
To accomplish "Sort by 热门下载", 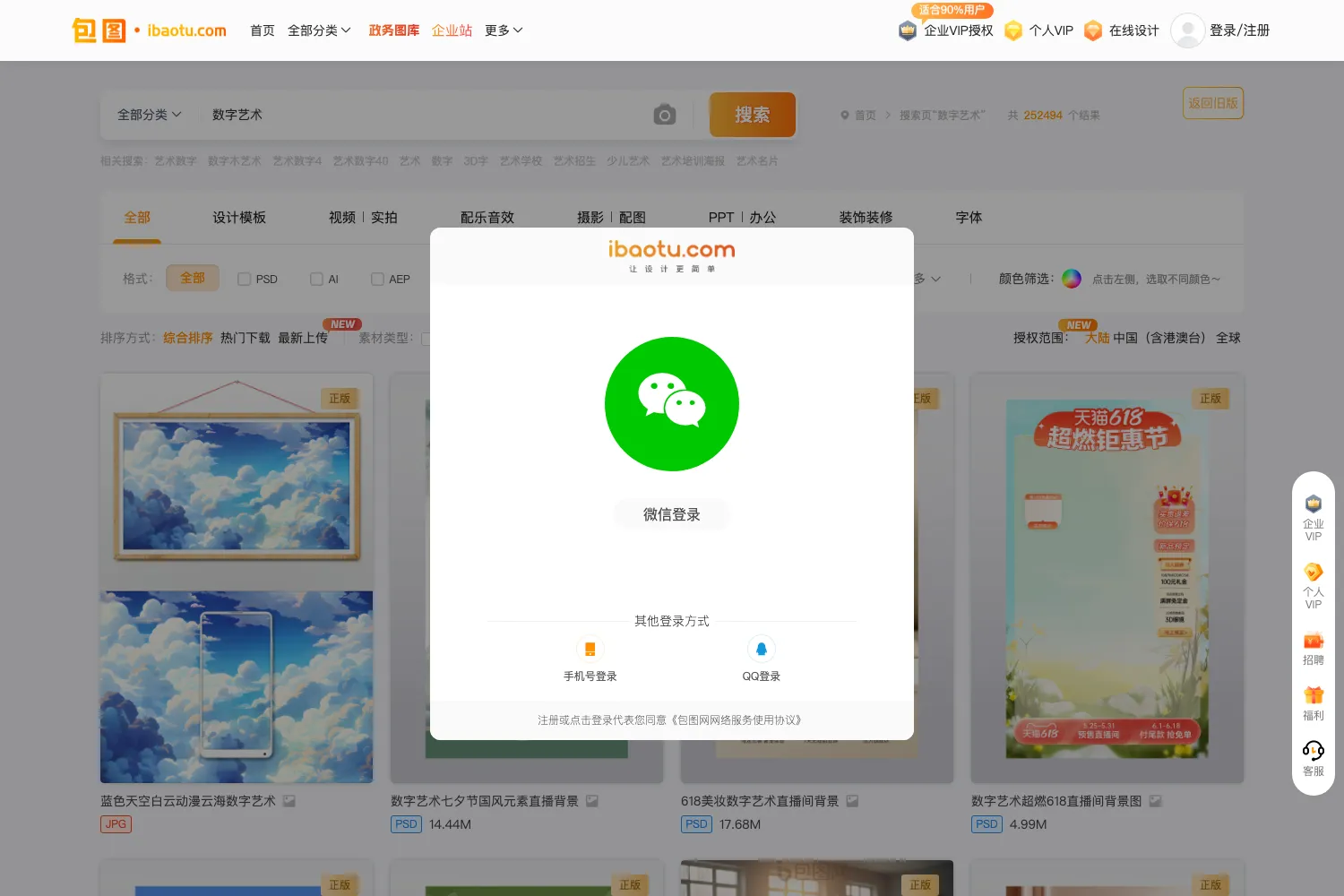I will (246, 338).
